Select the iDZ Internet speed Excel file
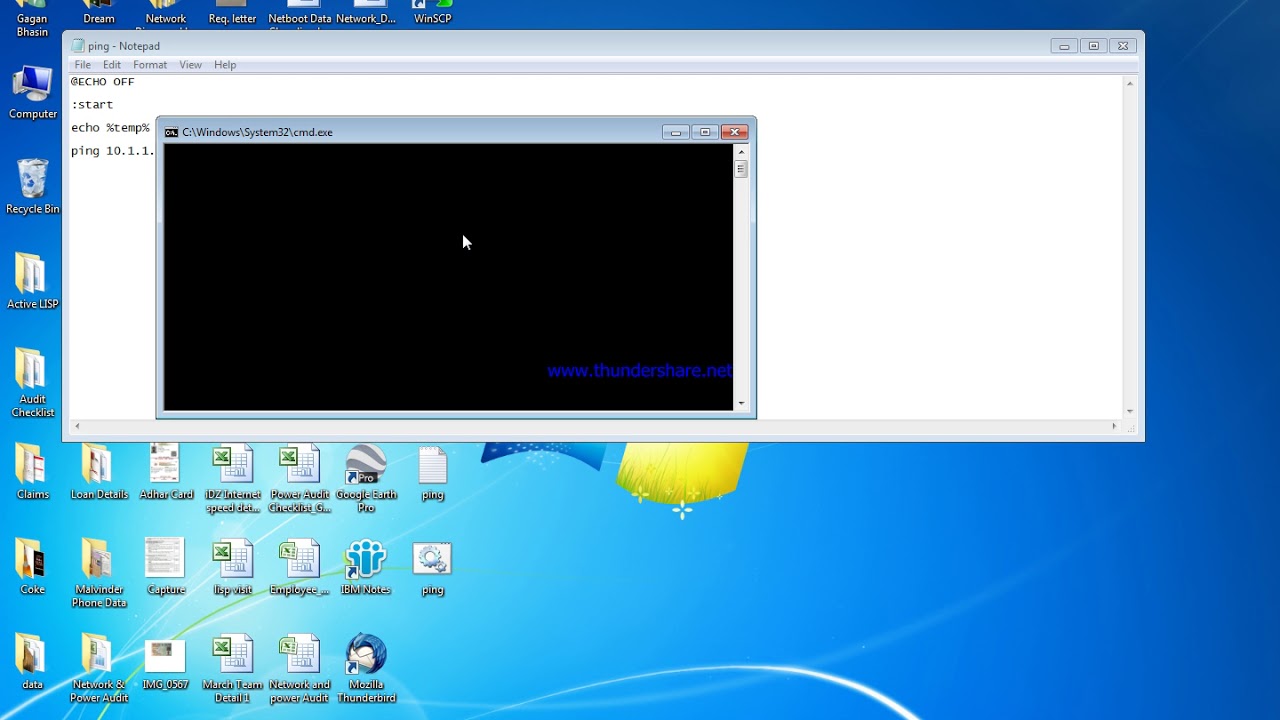This screenshot has width=1280, height=720. (233, 479)
